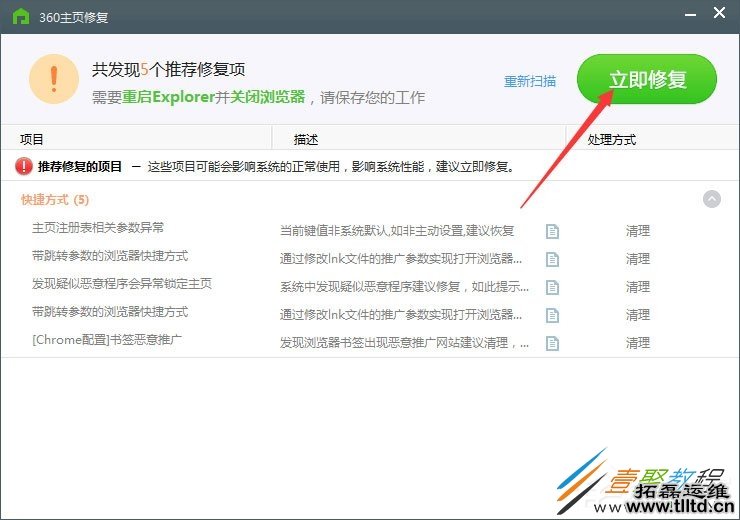Click the 处理方式 column header
Image resolution: width=740 pixels, height=520 pixels.
(x=612, y=139)
